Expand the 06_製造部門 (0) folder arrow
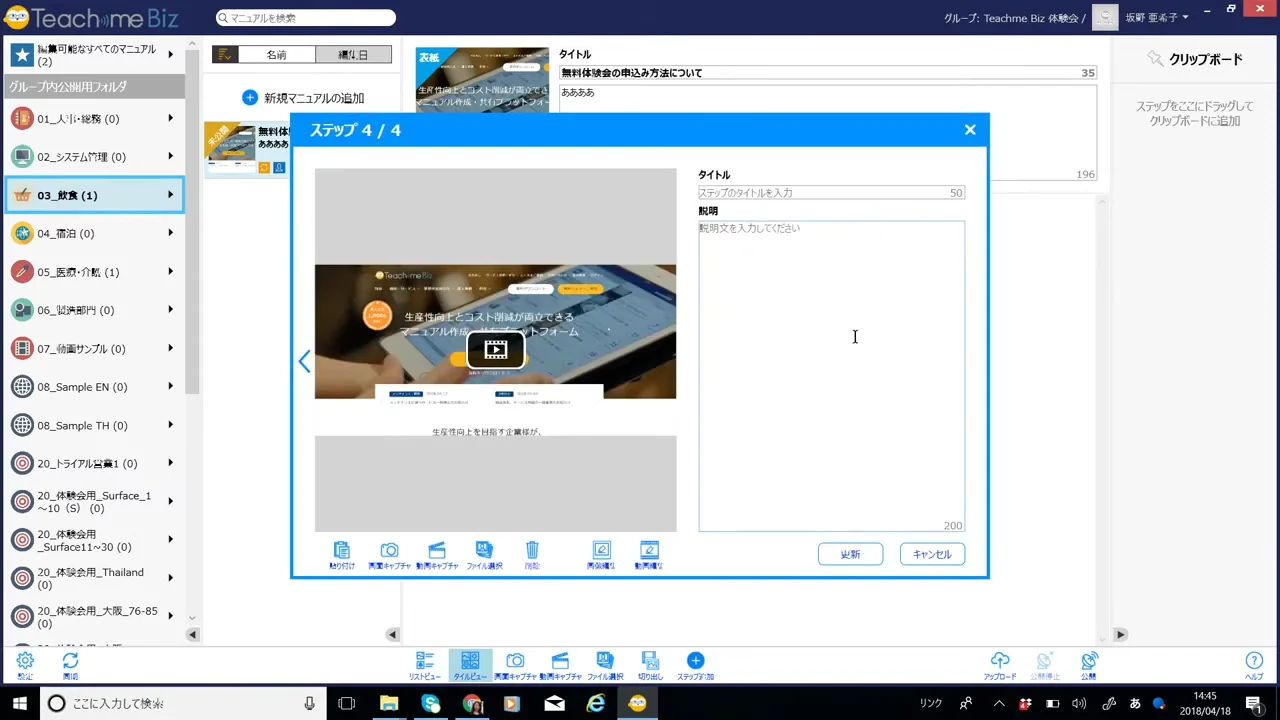The height and width of the screenshot is (720, 1280). click(x=171, y=310)
